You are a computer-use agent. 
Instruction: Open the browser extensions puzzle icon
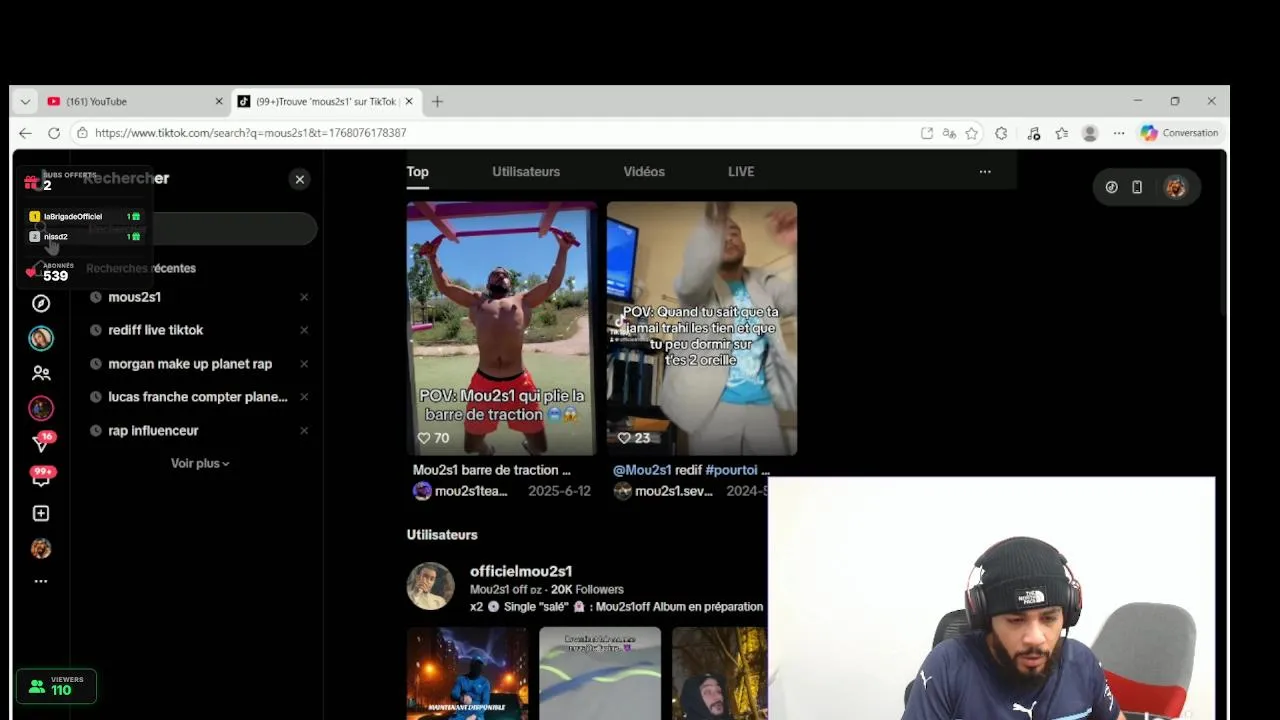click(1001, 133)
